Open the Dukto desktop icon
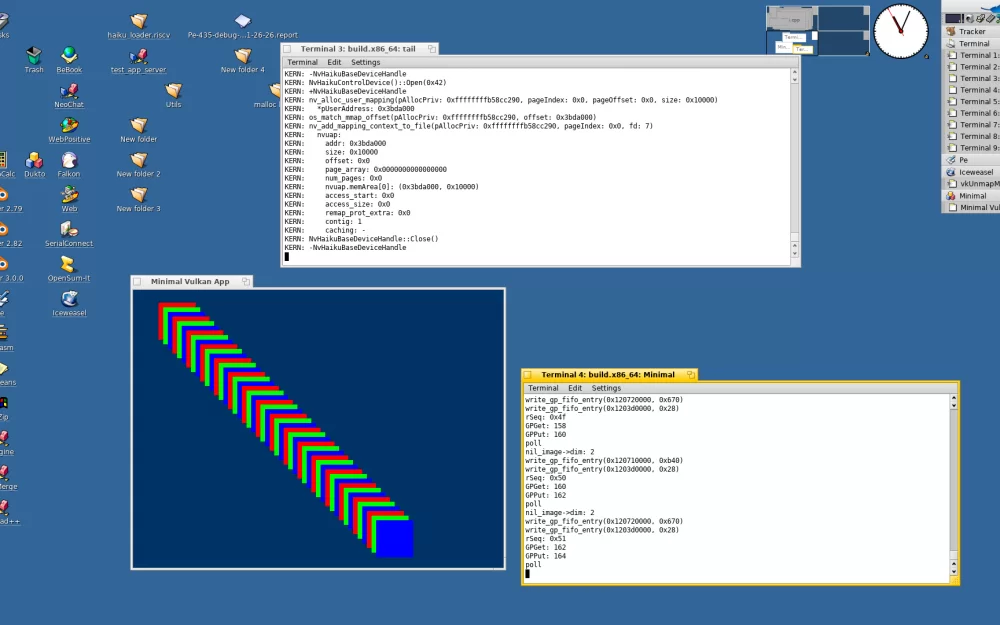1000x625 pixels. click(34, 160)
